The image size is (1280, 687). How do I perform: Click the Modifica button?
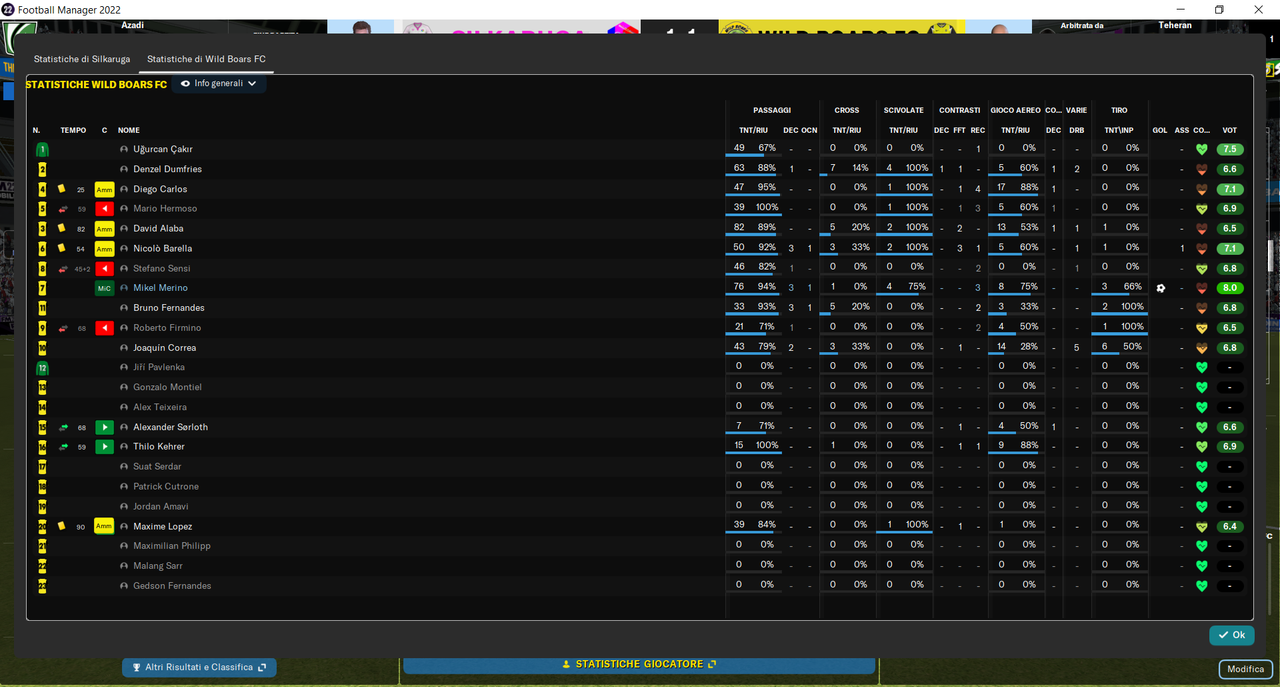coord(1245,669)
